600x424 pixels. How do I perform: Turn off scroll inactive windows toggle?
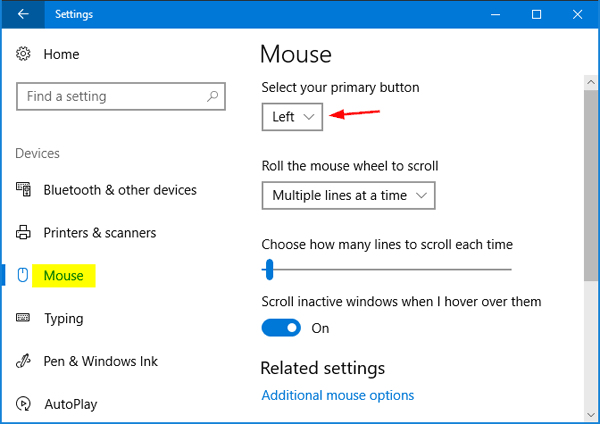click(281, 328)
